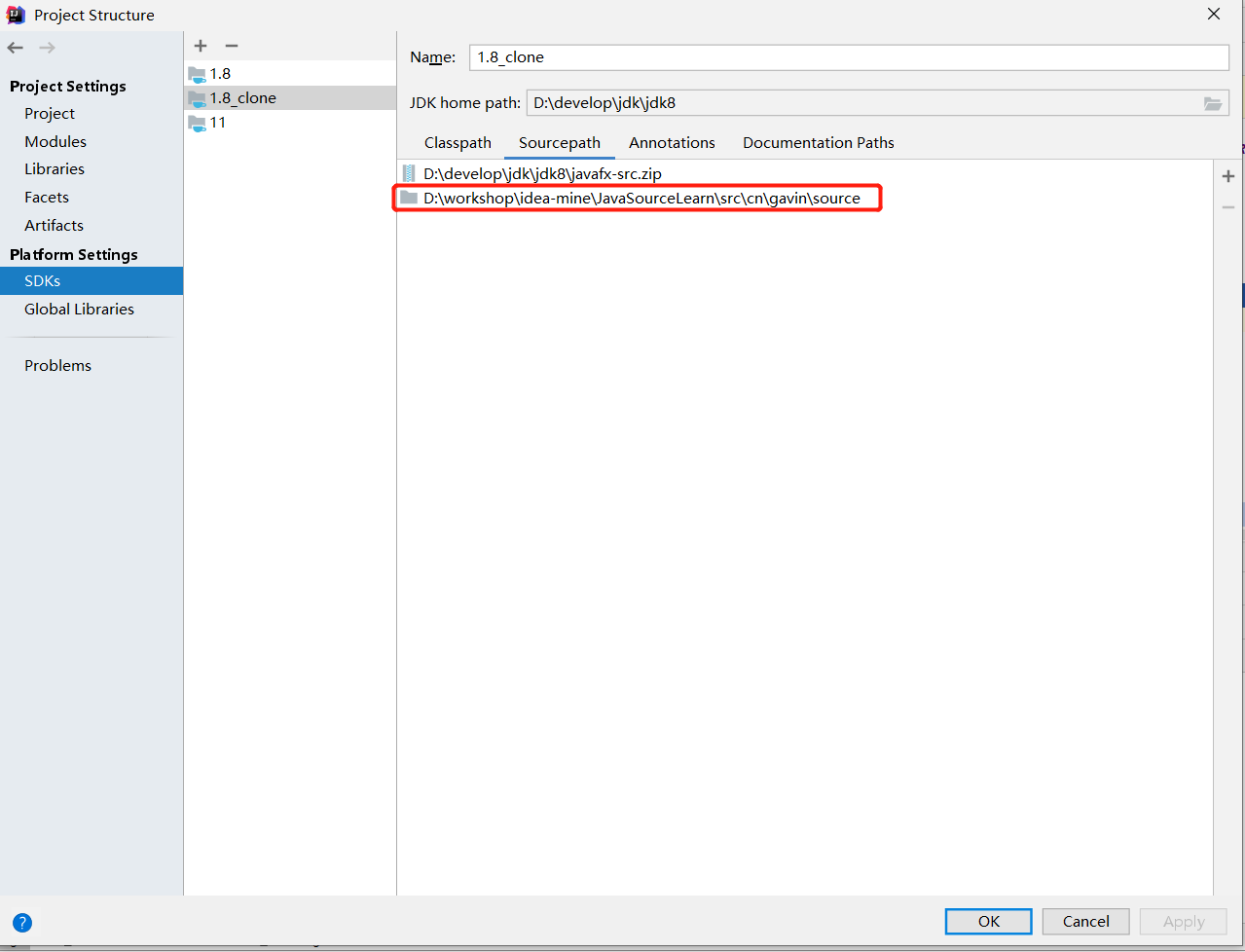Click the back navigation arrow
This screenshot has height=952, width=1245.
point(16,48)
